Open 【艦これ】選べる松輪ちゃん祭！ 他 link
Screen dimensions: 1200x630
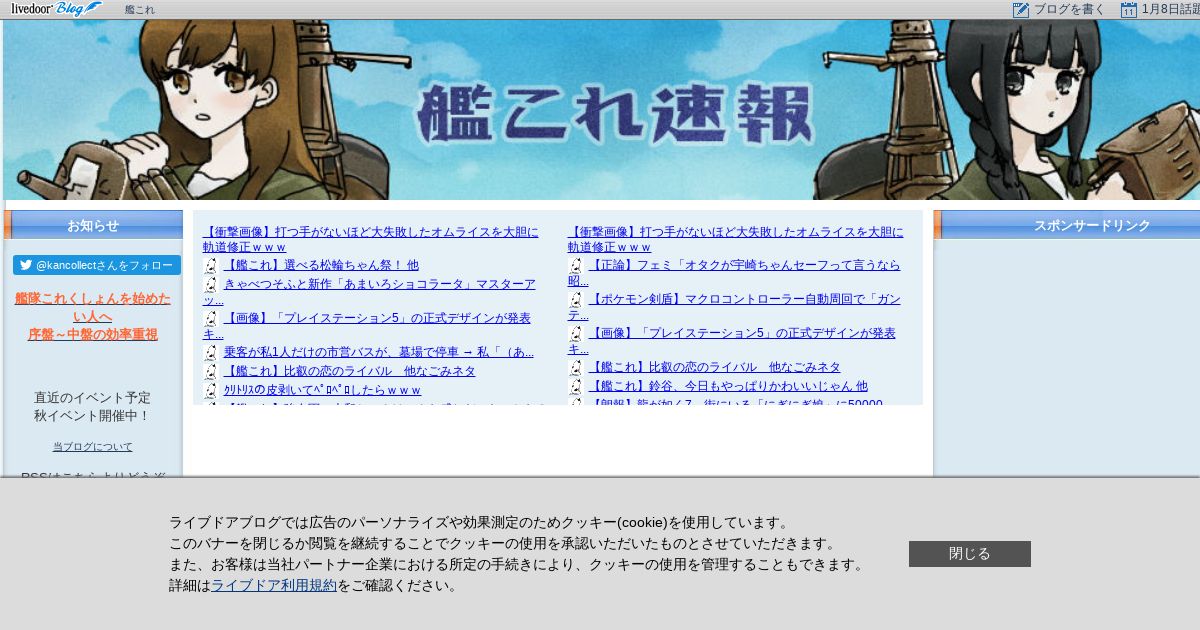(321, 265)
